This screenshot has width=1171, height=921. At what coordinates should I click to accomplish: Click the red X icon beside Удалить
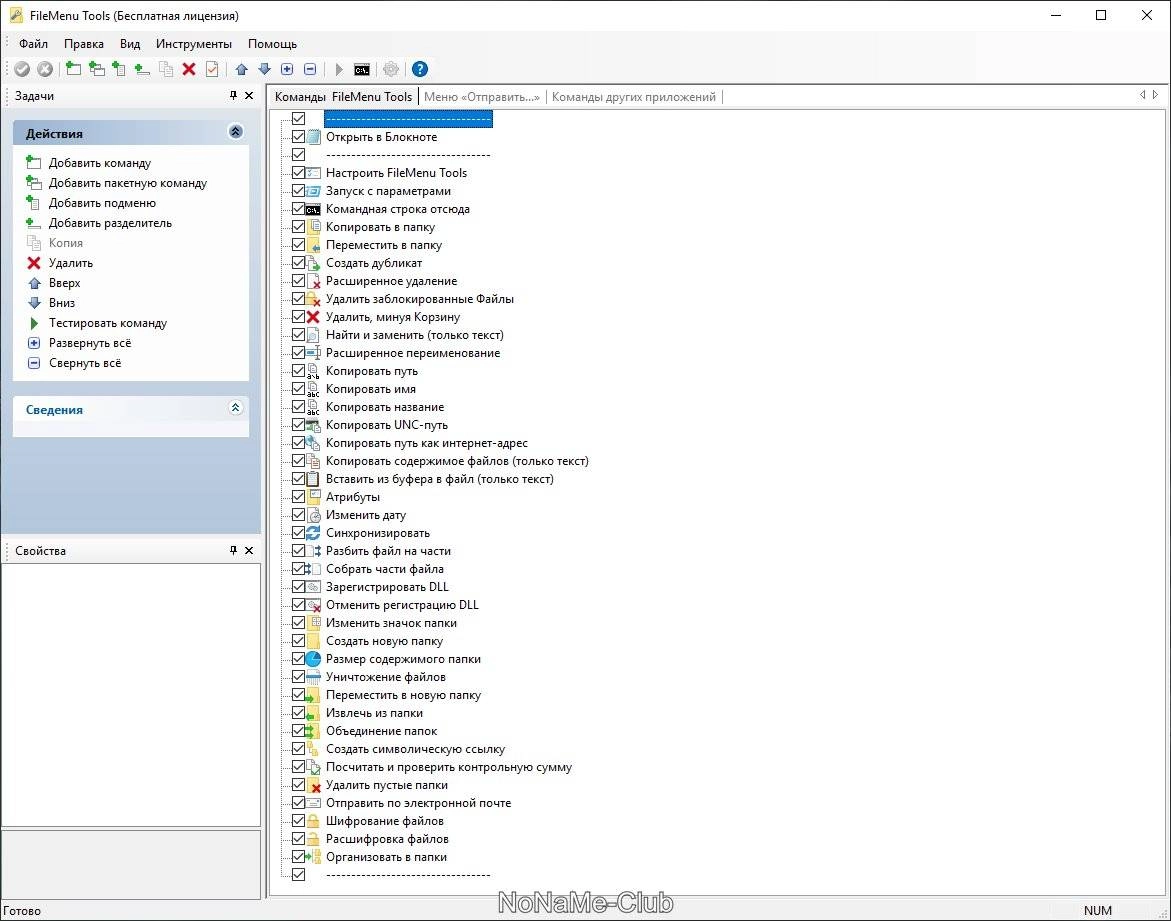[34, 263]
